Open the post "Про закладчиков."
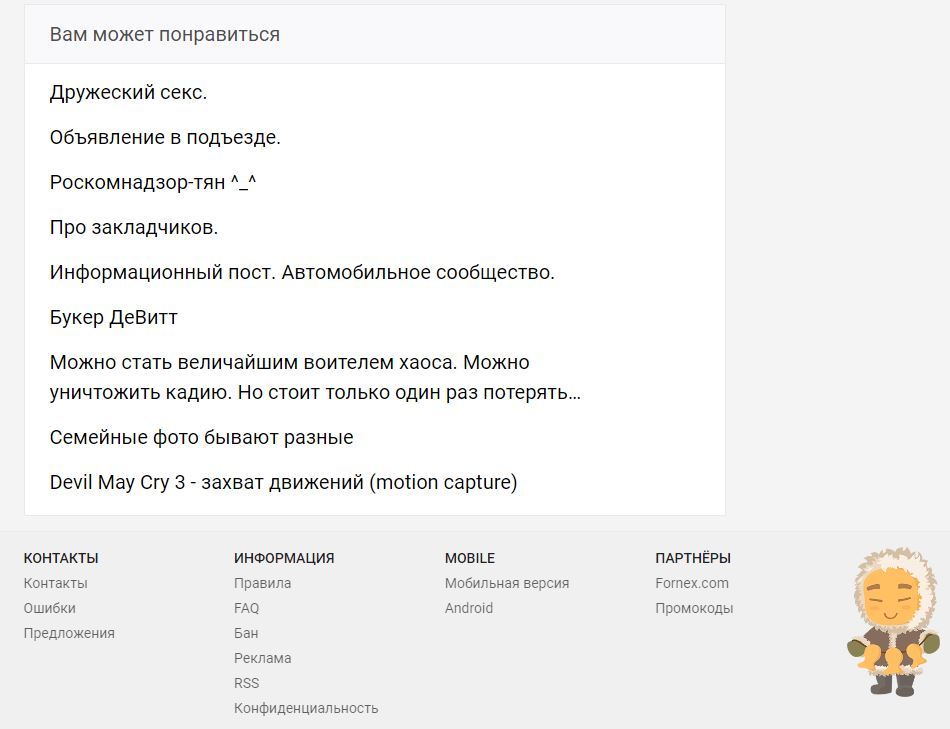Image resolution: width=950 pixels, height=729 pixels. click(134, 228)
